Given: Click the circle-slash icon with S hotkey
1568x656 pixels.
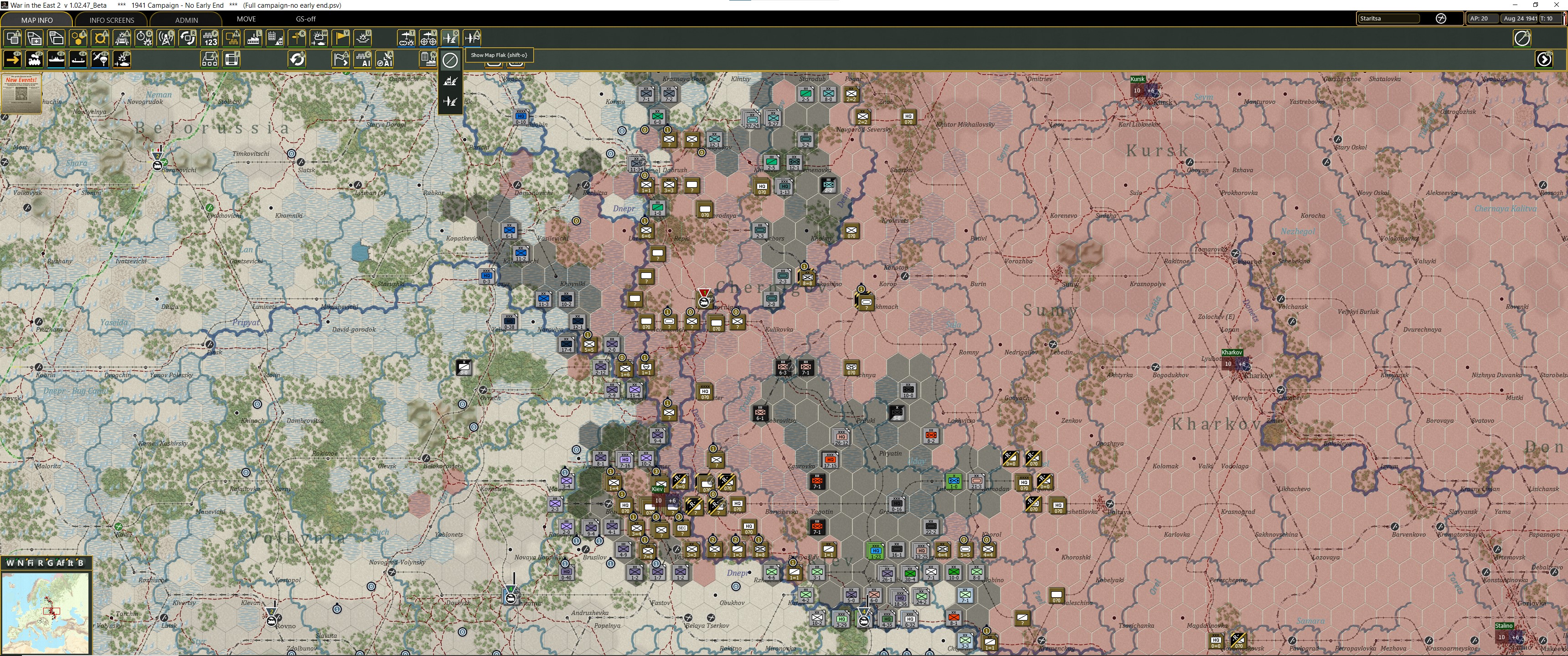Looking at the screenshot, I should [1522, 38].
